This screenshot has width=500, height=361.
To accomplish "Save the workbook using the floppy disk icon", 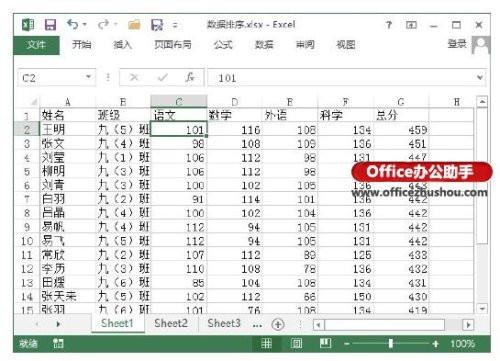I will pos(50,25).
